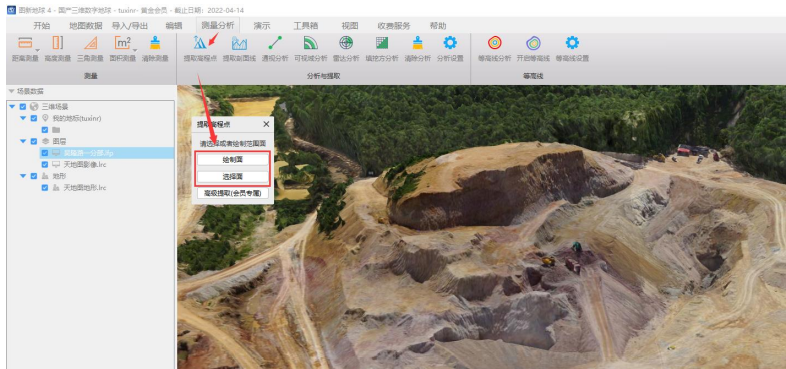
Task: Collapse the 图层 tree node
Action: (23, 141)
